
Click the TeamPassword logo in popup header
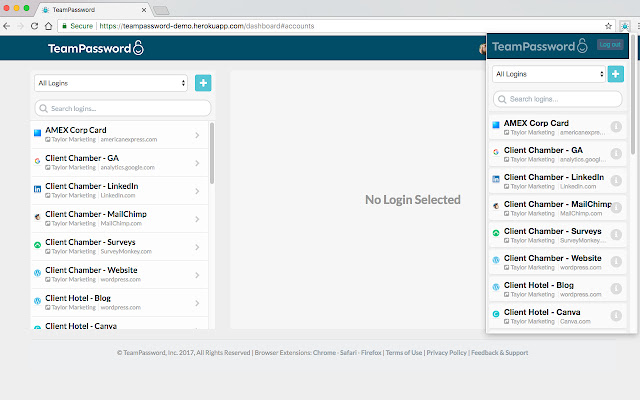(x=540, y=46)
